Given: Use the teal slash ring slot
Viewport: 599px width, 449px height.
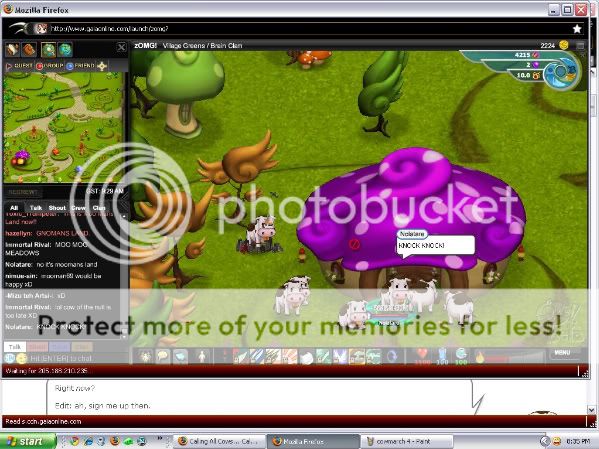Looking at the screenshot, I should [323, 357].
